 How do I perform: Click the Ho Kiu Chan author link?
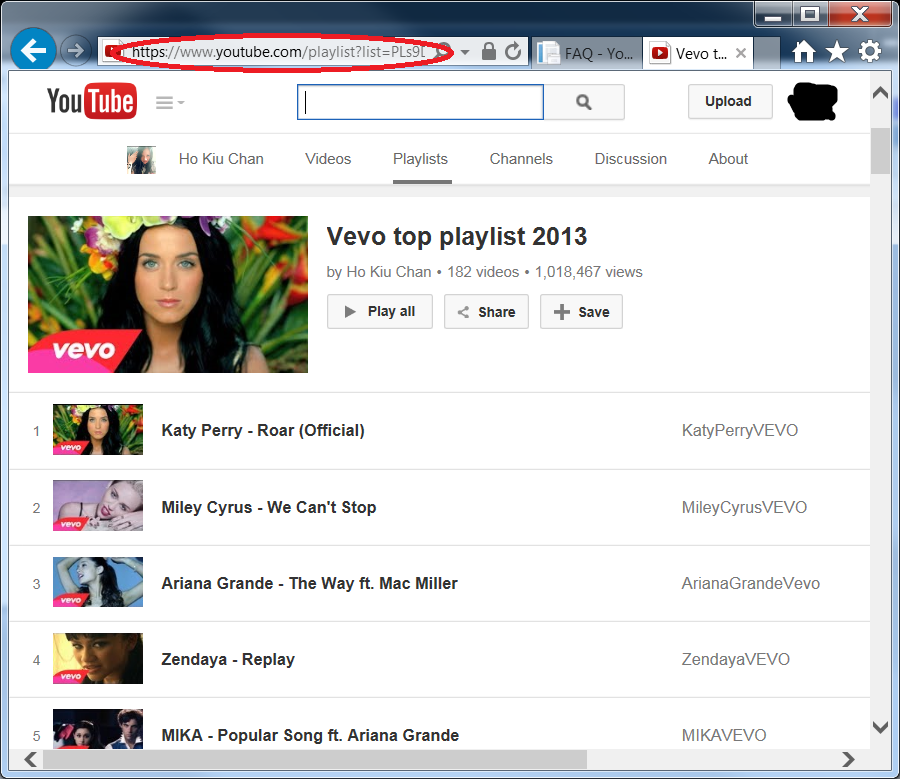389,272
